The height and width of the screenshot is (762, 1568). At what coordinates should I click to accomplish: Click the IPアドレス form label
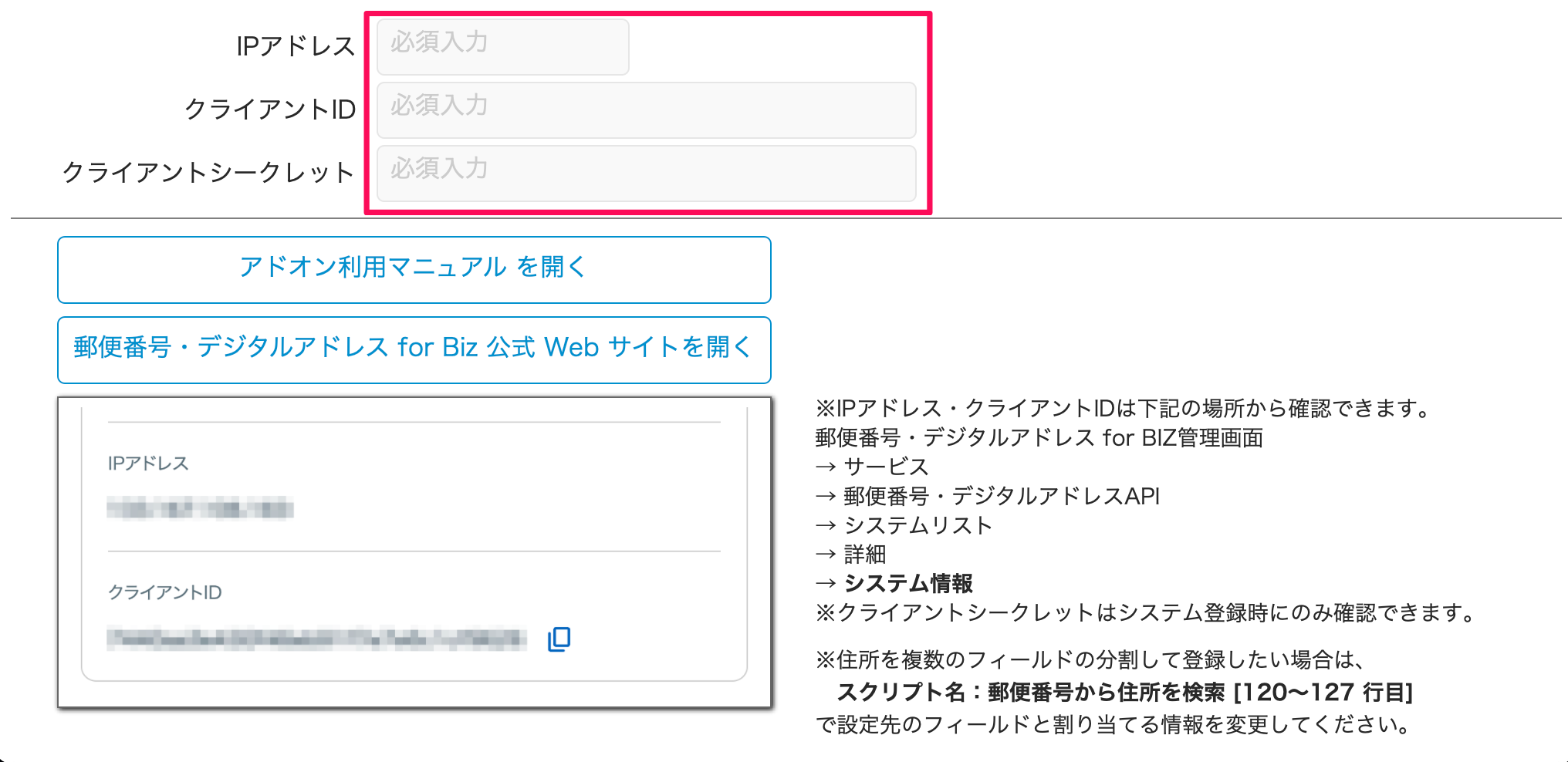click(x=296, y=46)
